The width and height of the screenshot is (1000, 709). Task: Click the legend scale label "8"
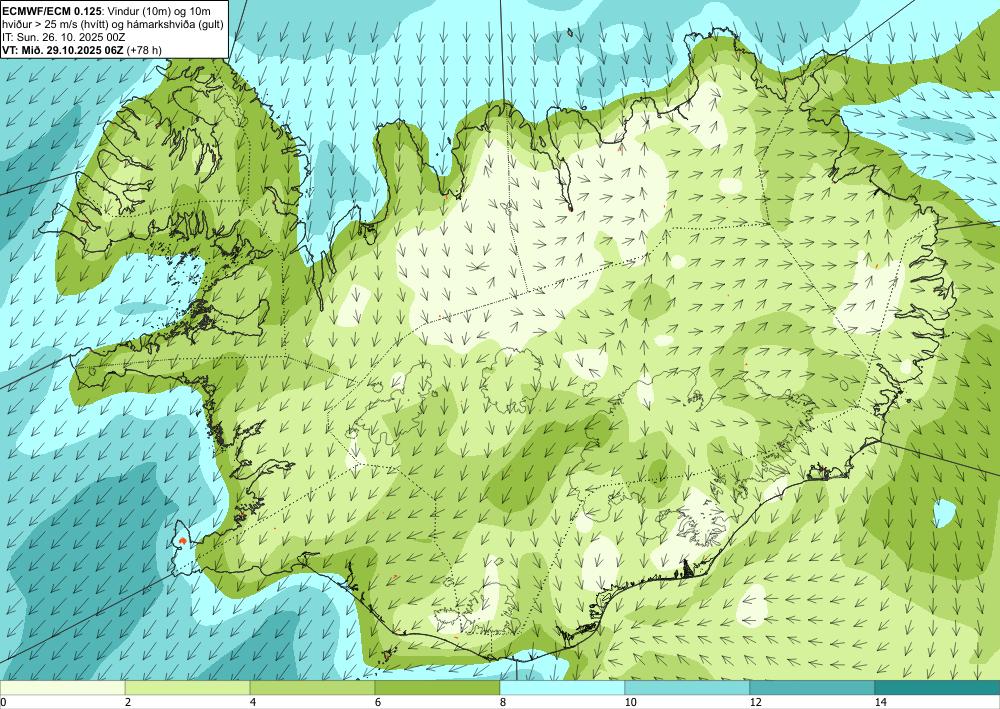point(503,702)
